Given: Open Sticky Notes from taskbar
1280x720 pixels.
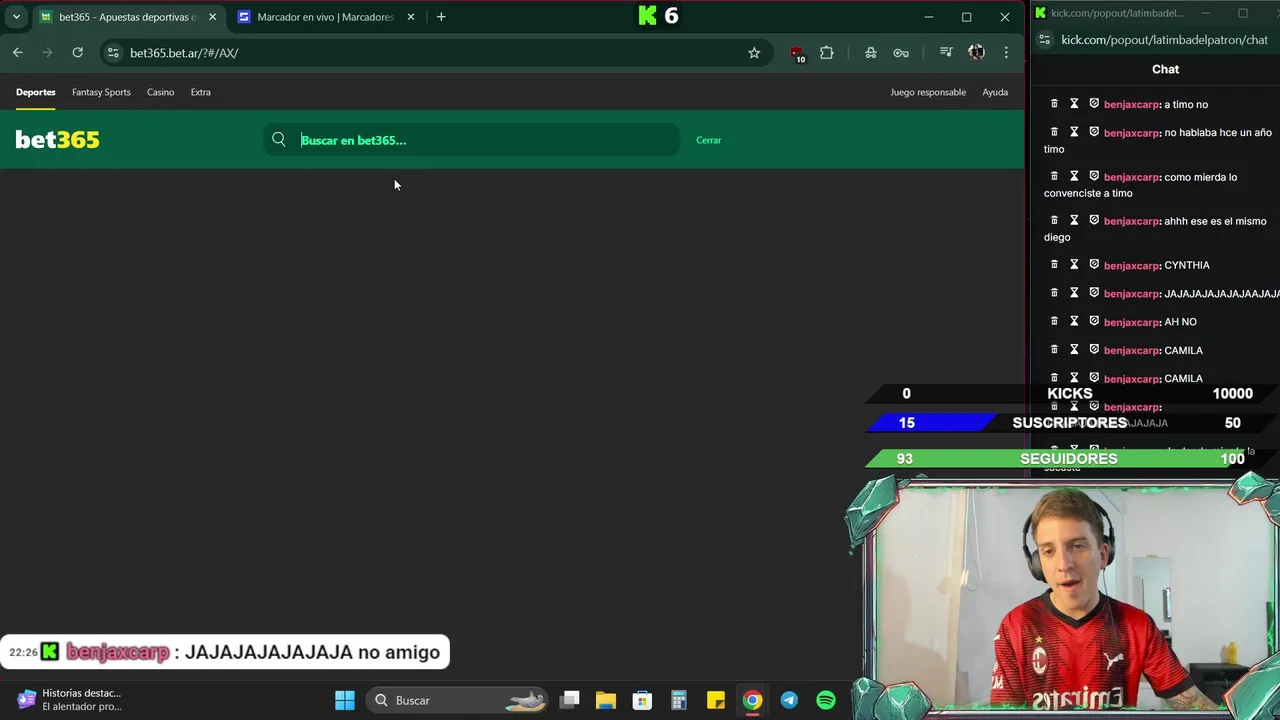Looking at the screenshot, I should point(716,700).
